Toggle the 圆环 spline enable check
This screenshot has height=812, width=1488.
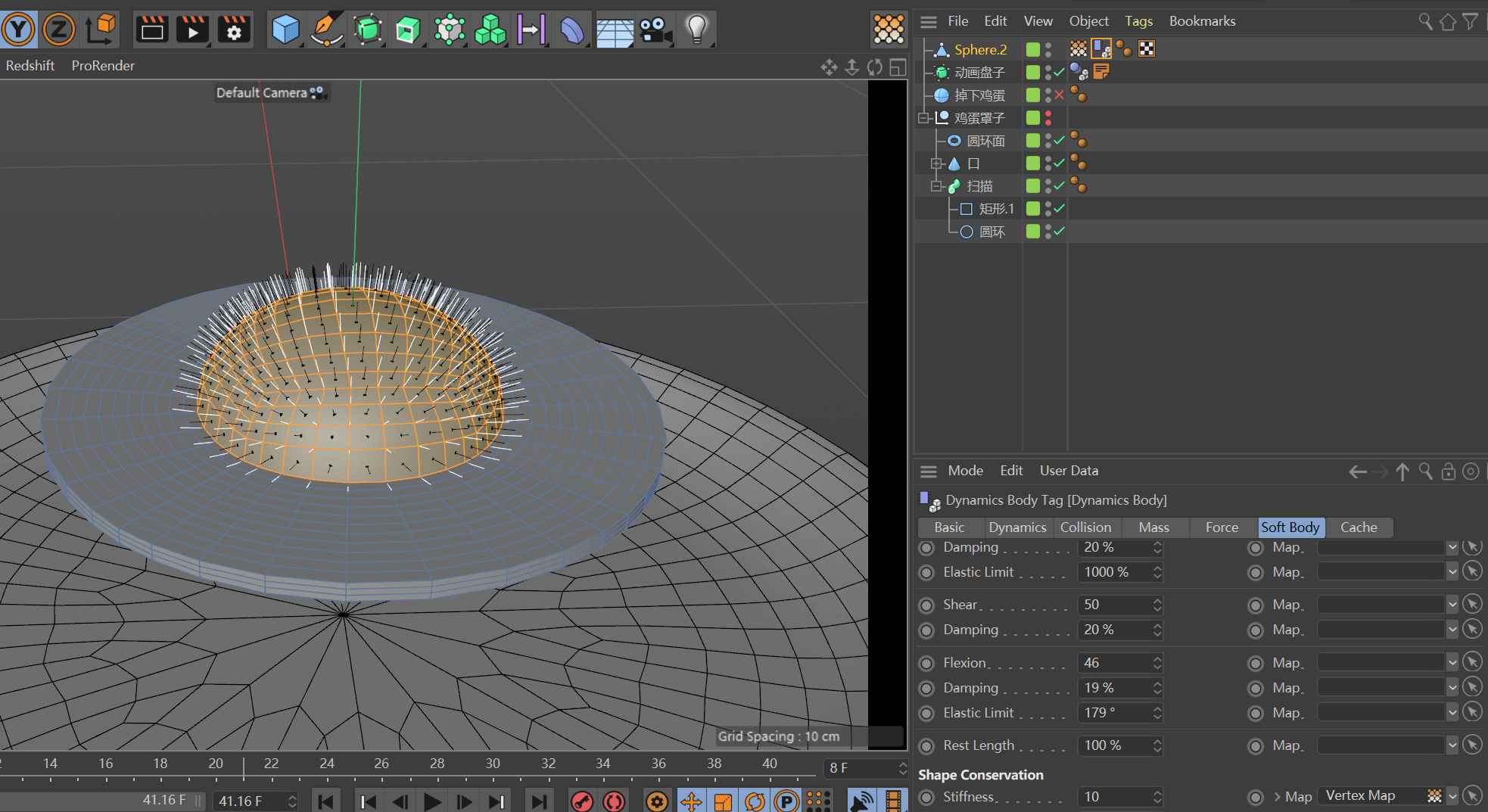click(x=1060, y=232)
